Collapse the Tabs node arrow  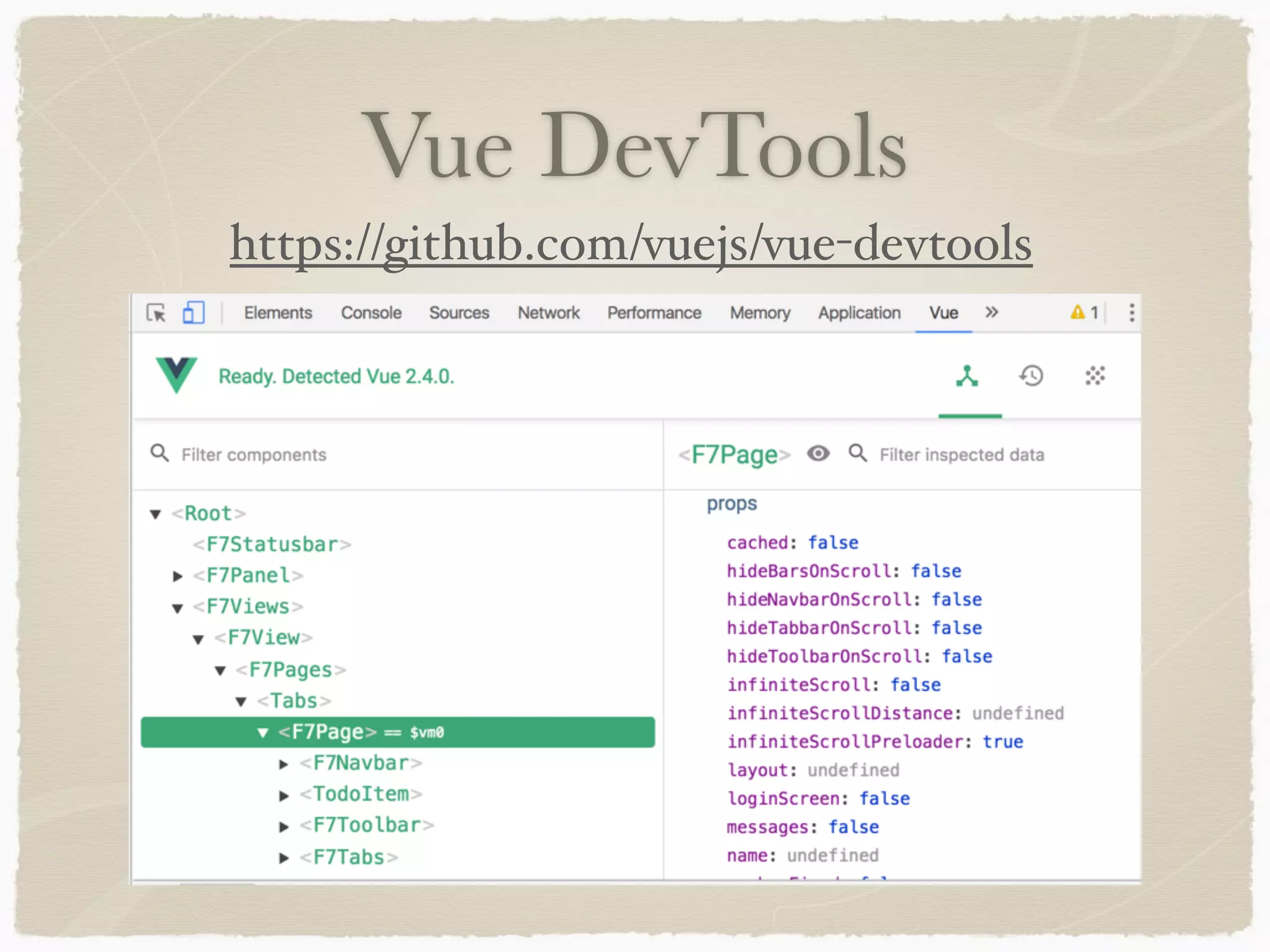[241, 702]
